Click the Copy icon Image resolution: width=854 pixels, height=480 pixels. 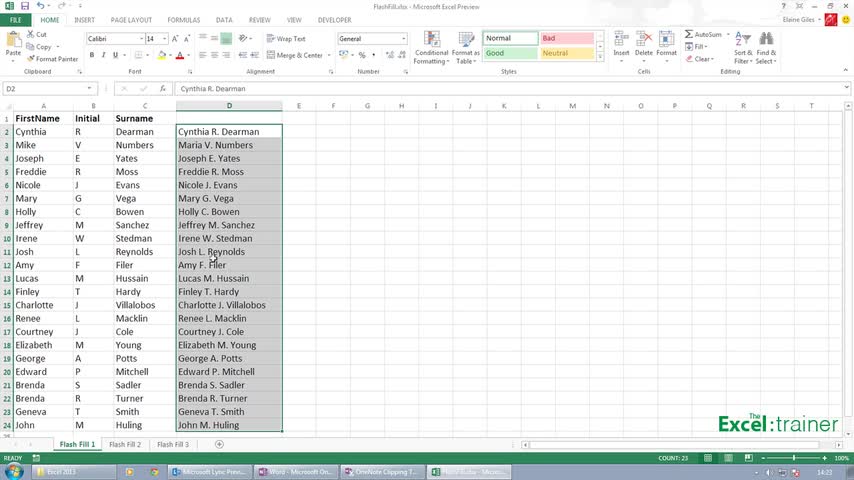click(x=30, y=47)
